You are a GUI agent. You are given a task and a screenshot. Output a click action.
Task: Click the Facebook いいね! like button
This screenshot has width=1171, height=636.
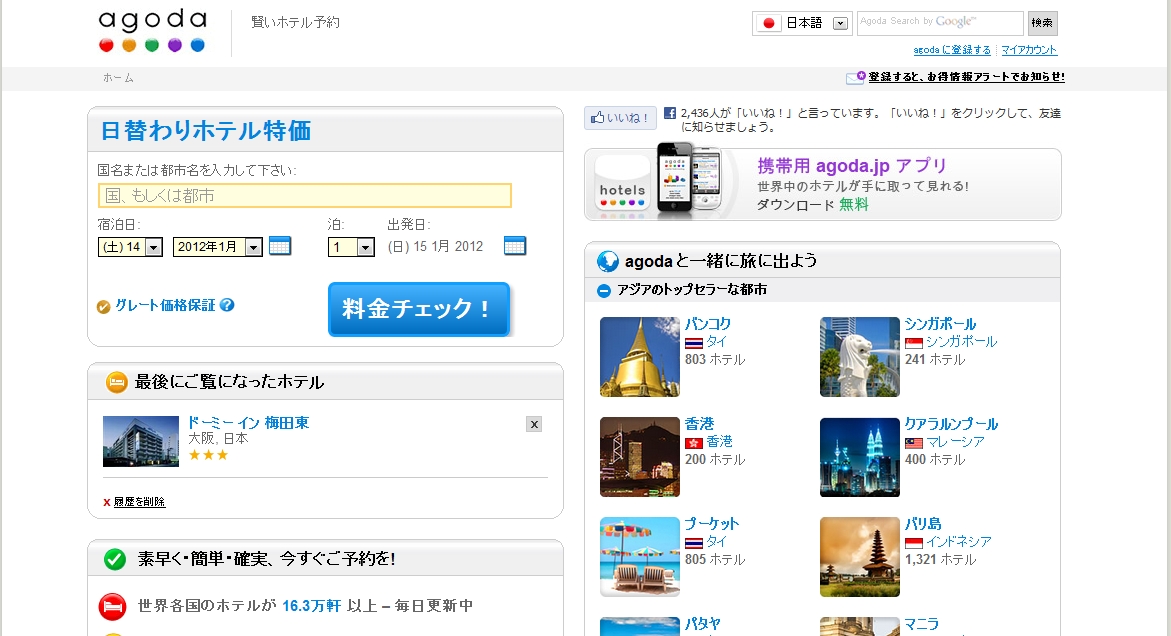pyautogui.click(x=620, y=118)
